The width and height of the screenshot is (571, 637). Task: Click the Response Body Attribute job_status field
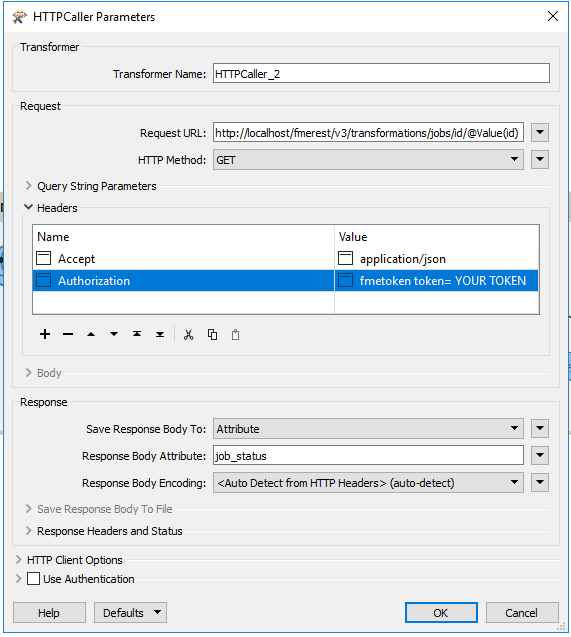click(x=368, y=455)
